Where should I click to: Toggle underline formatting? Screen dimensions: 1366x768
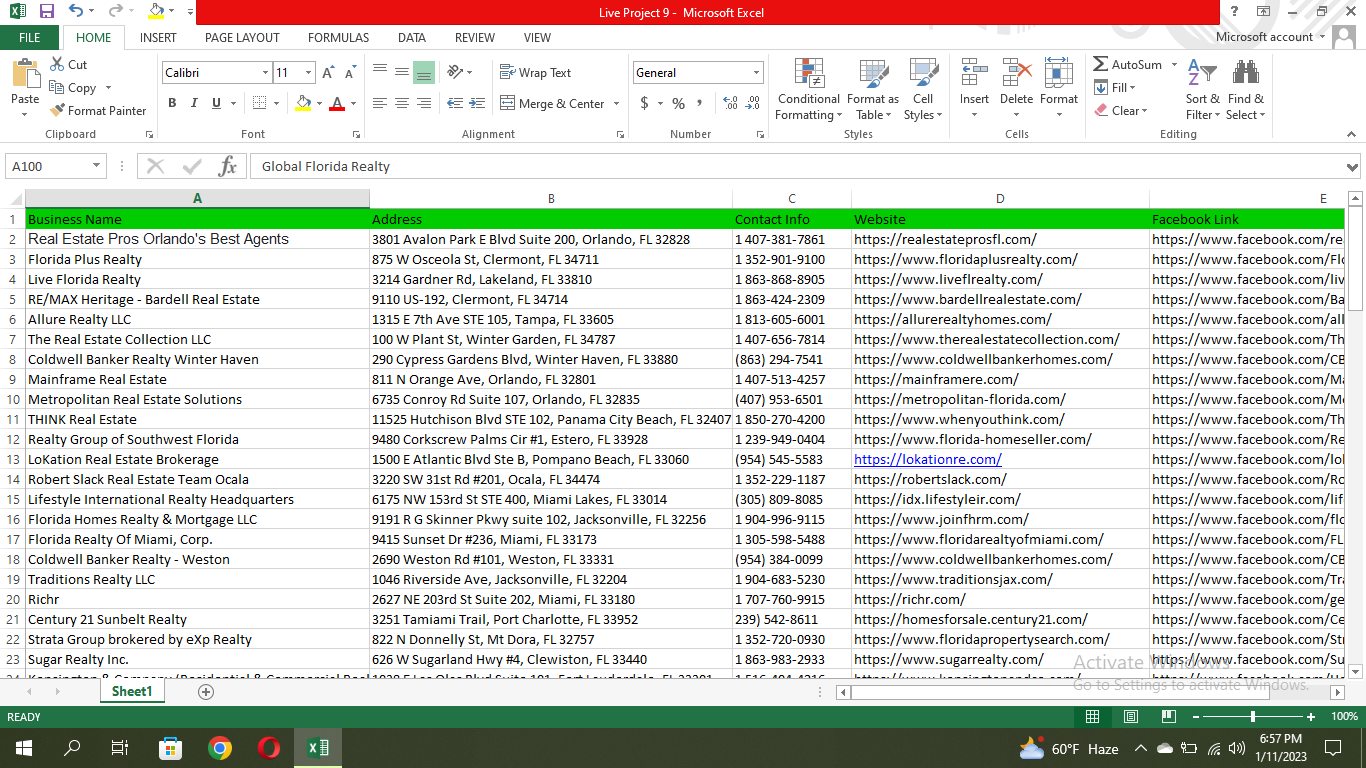[x=215, y=103]
